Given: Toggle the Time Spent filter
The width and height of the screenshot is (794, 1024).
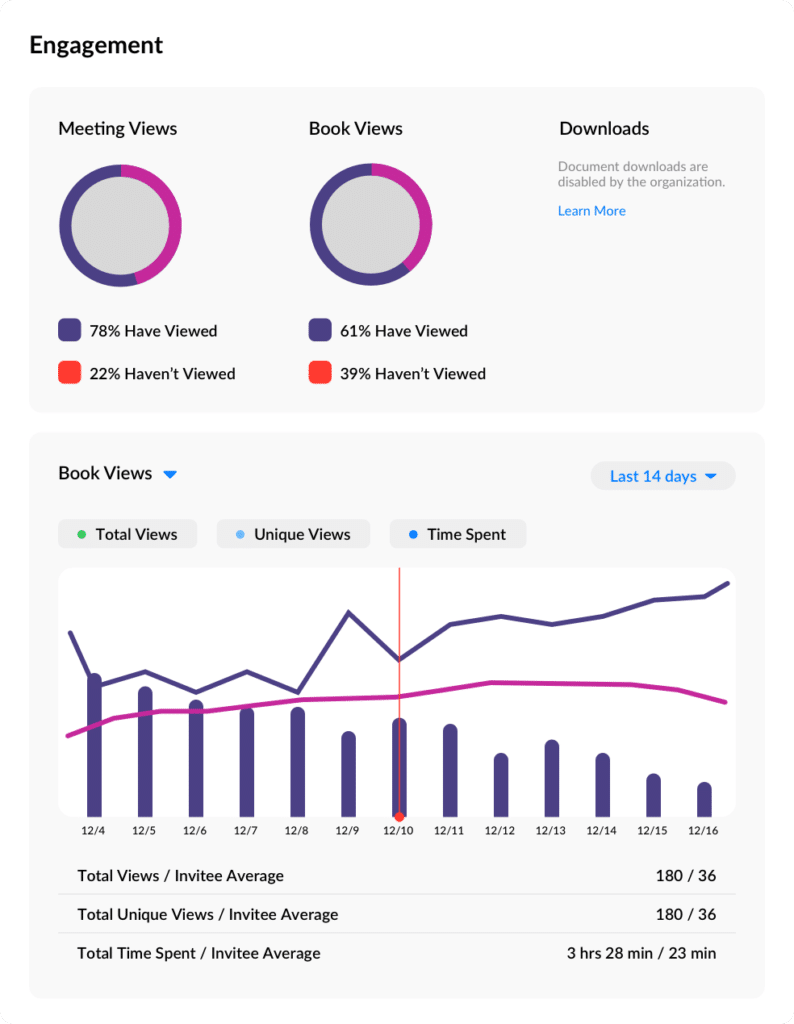Looking at the screenshot, I should tap(457, 533).
